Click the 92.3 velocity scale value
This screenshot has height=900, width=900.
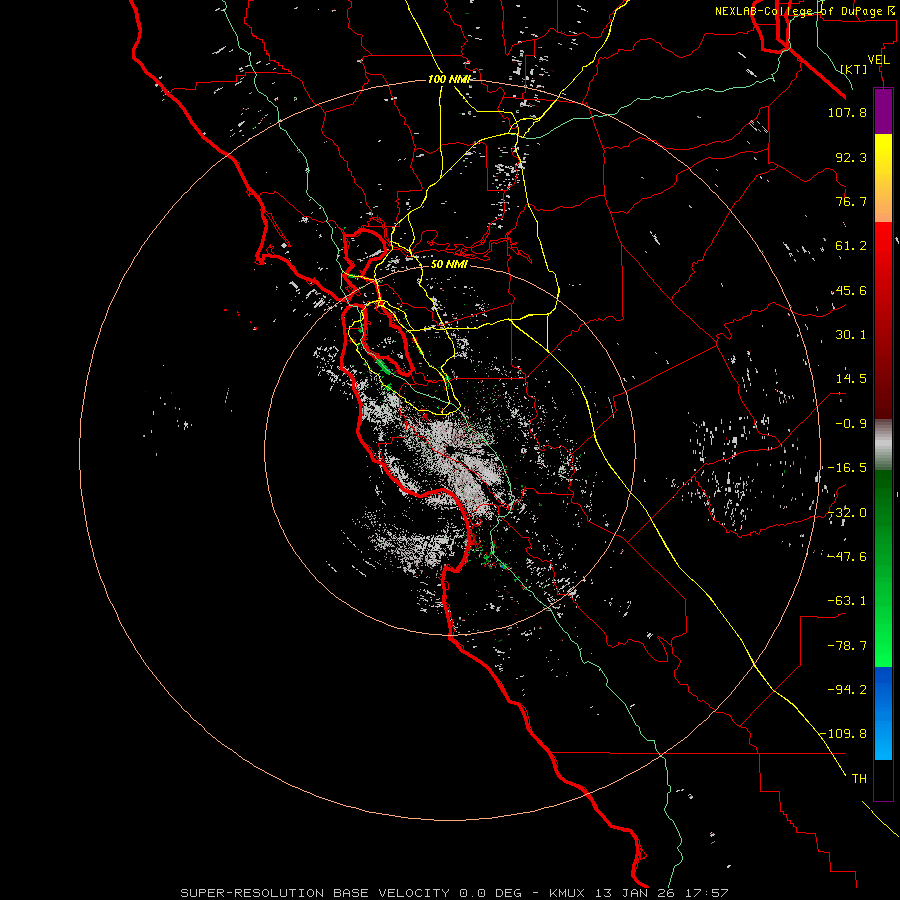851,157
